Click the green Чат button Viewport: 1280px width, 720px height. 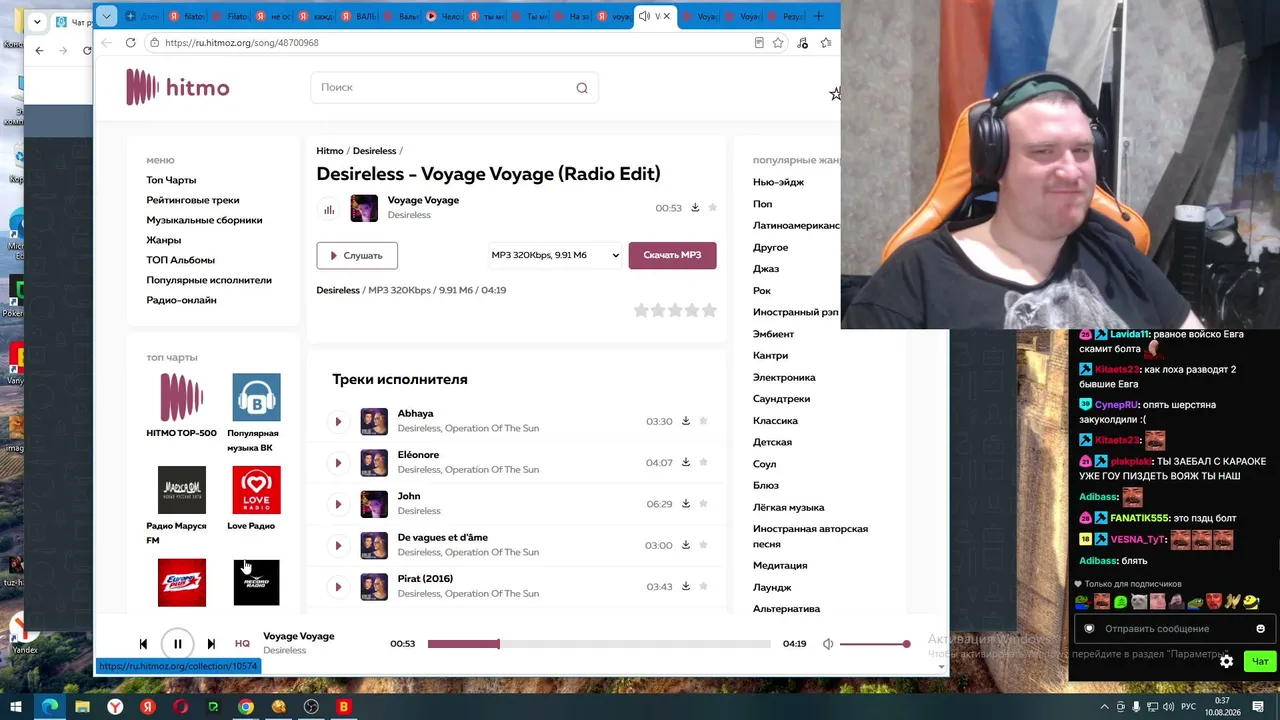[x=1260, y=661]
